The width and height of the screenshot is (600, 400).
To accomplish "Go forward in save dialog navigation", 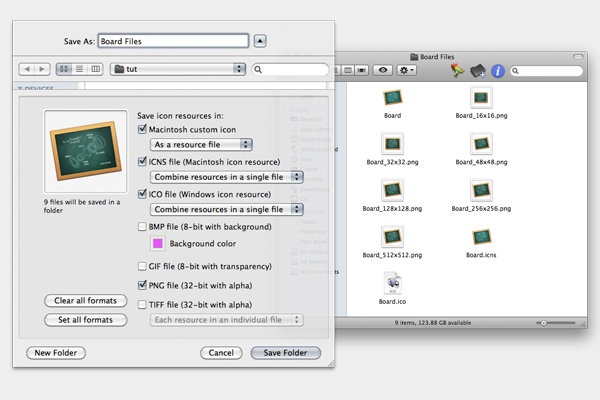I will (x=42, y=69).
